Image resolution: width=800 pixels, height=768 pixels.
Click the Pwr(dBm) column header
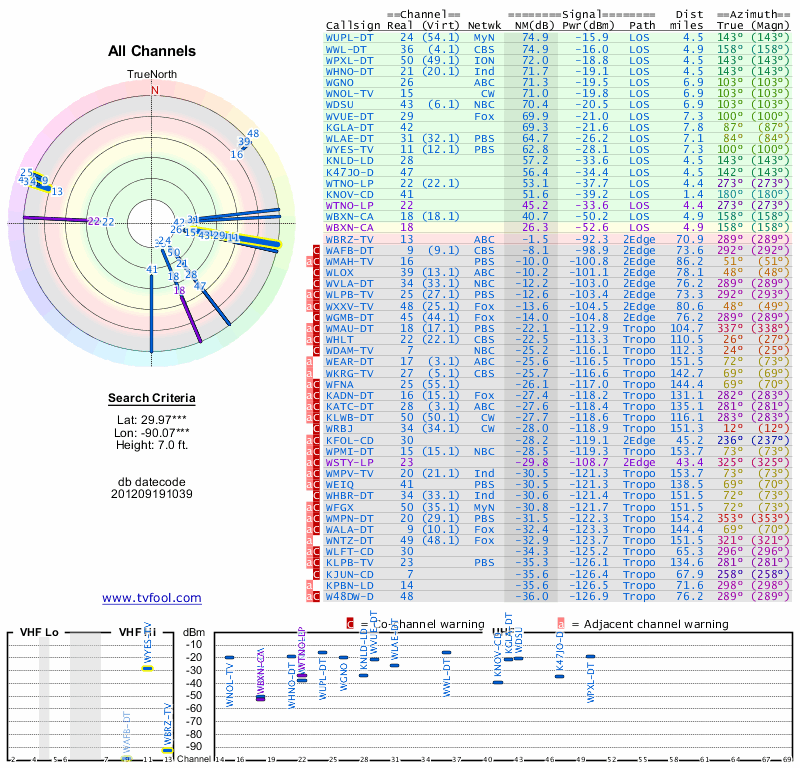(x=589, y=26)
